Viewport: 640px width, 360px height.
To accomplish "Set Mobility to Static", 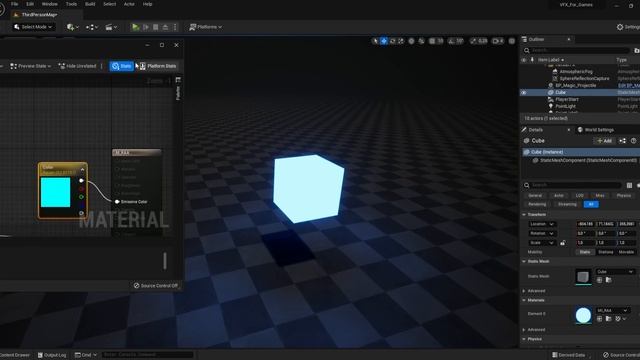I will [x=584, y=252].
